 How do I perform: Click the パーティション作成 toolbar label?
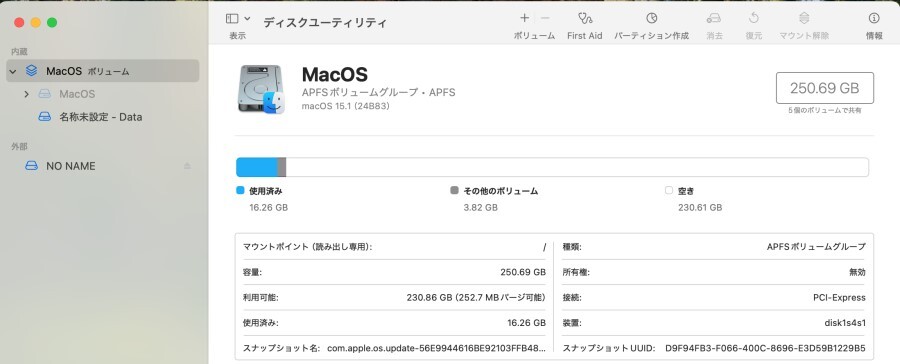[x=651, y=36]
